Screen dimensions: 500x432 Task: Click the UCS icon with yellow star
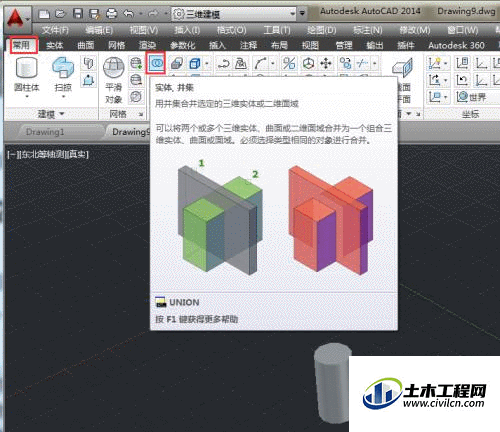435,63
